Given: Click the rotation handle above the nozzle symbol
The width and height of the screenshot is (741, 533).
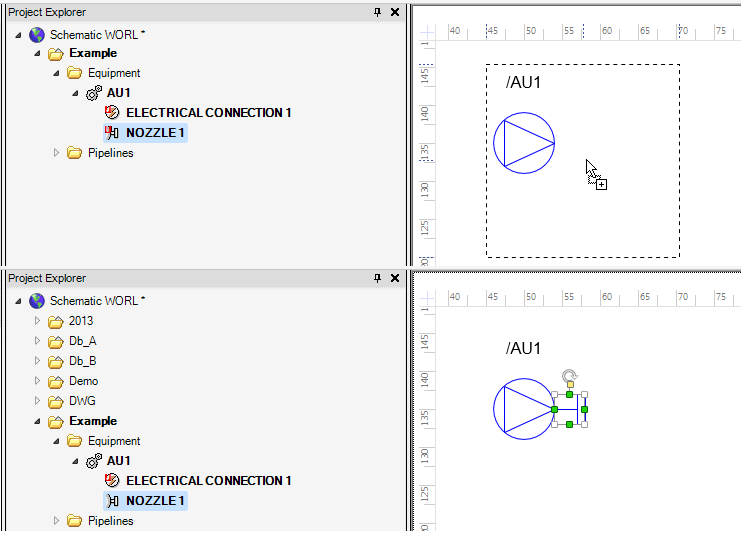Looking at the screenshot, I should [569, 374].
